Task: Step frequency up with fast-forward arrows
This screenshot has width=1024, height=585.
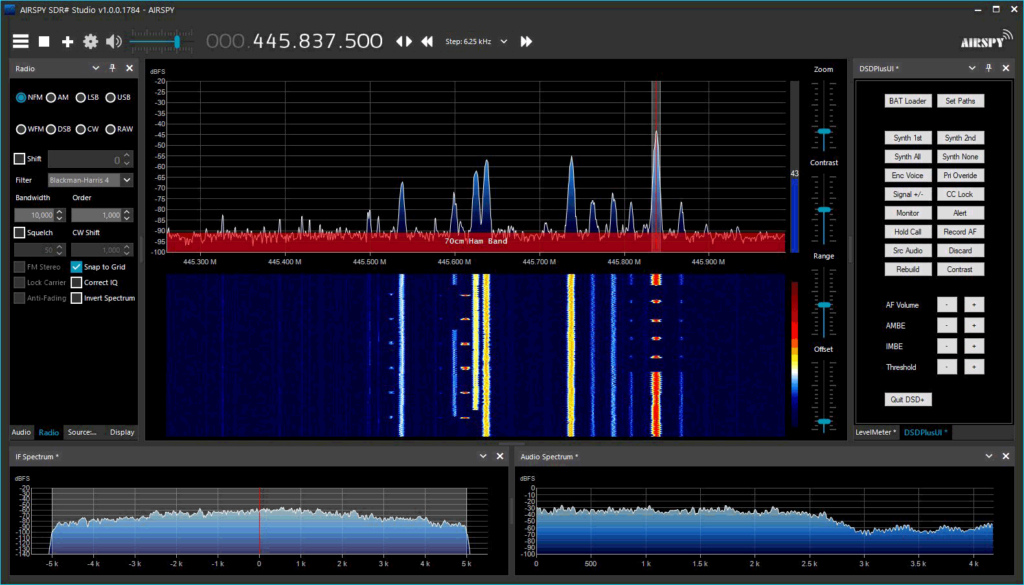Action: click(x=526, y=41)
